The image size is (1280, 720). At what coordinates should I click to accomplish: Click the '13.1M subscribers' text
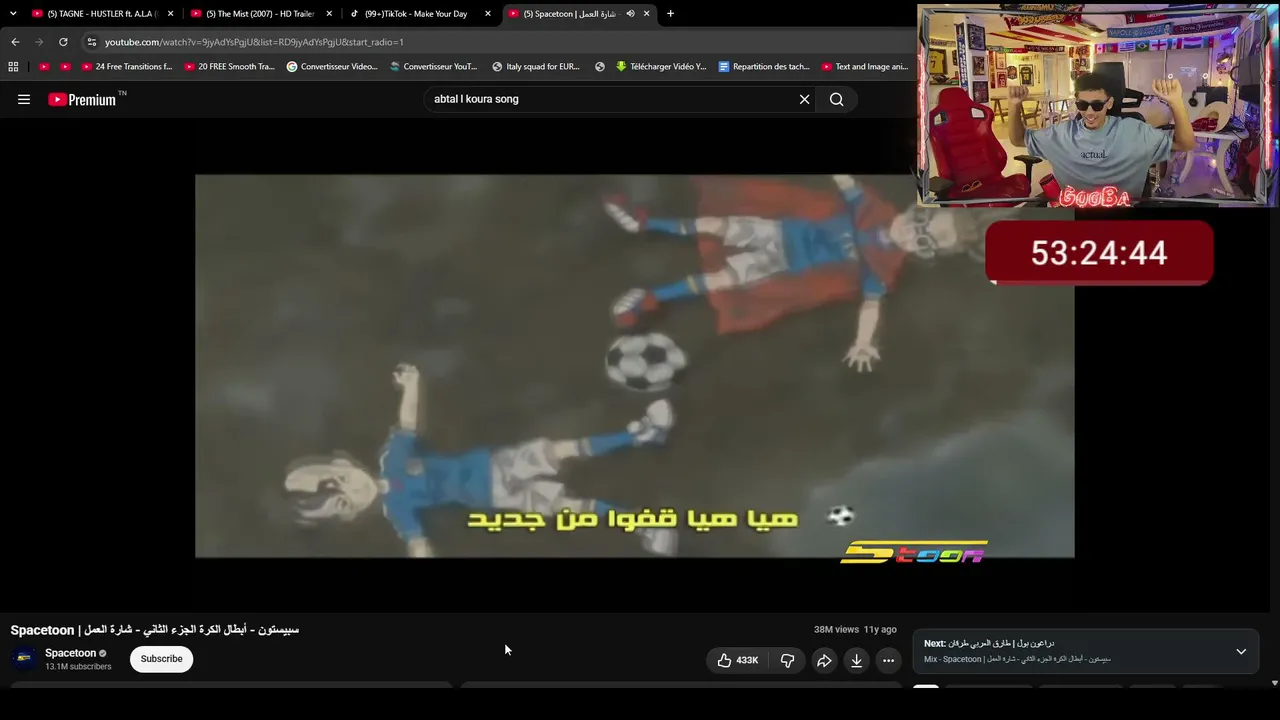click(78, 667)
